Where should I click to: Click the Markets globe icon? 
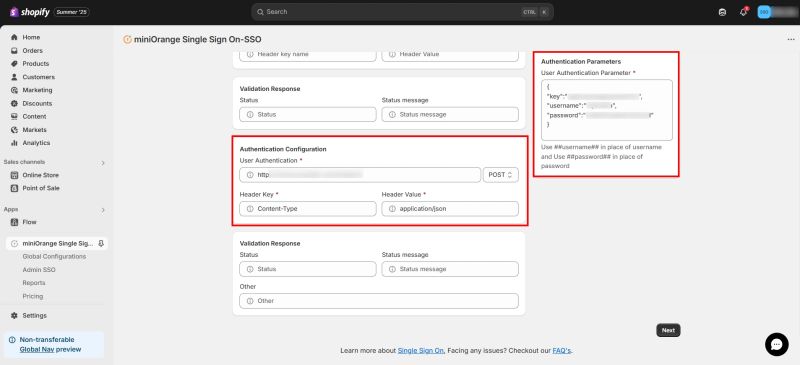point(14,130)
